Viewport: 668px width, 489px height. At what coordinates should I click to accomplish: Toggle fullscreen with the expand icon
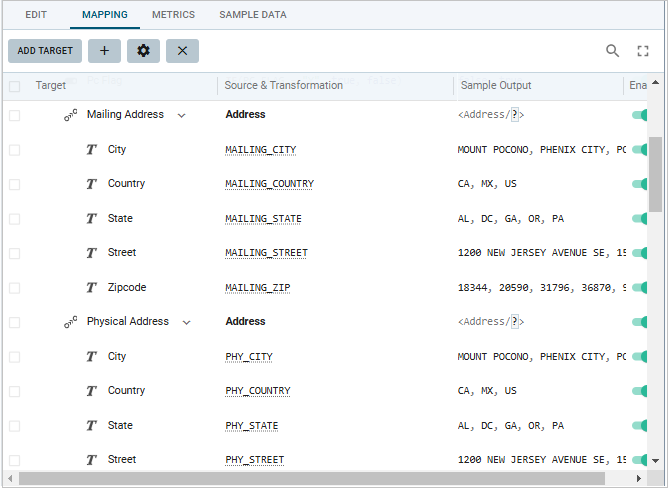point(643,51)
